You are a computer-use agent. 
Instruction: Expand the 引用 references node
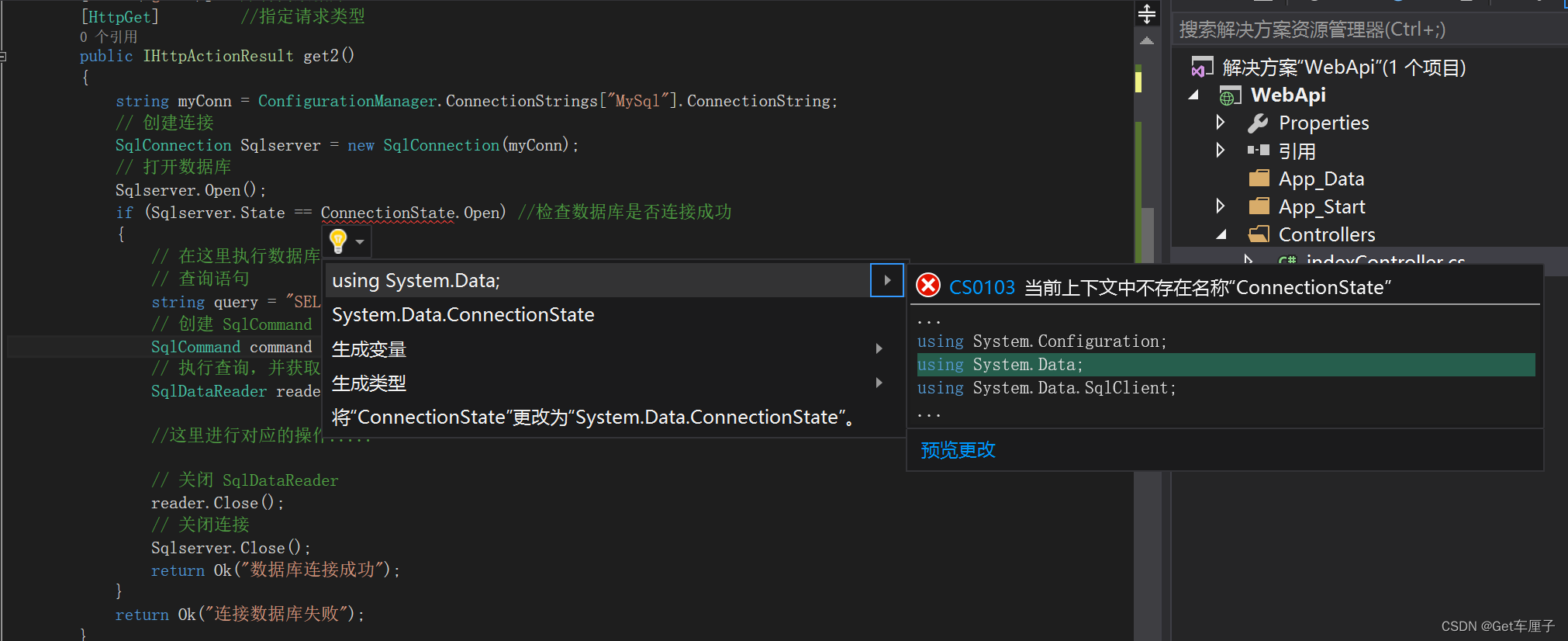click(1221, 150)
